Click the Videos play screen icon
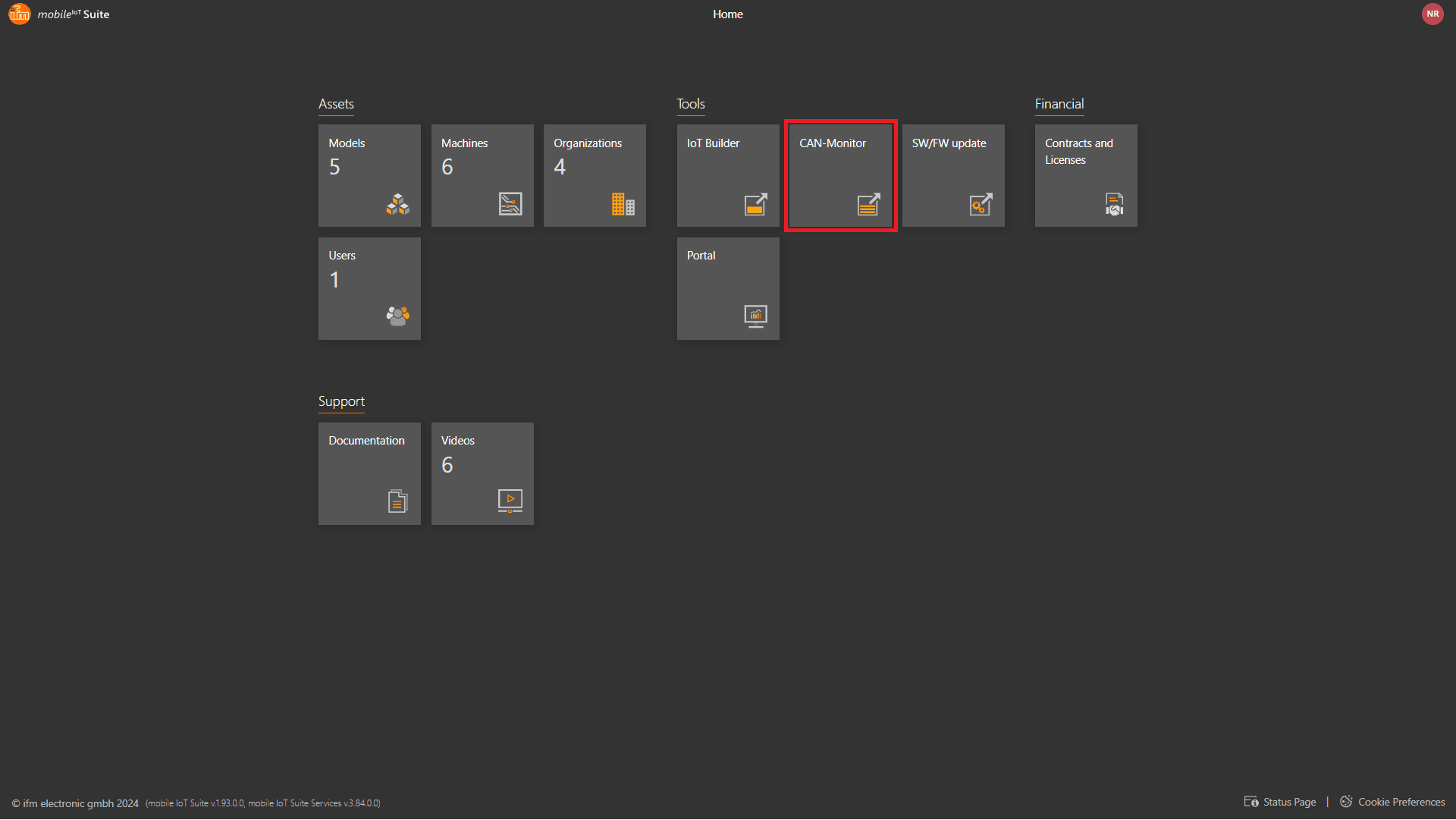Image resolution: width=1456 pixels, height=820 pixels. coord(510,501)
